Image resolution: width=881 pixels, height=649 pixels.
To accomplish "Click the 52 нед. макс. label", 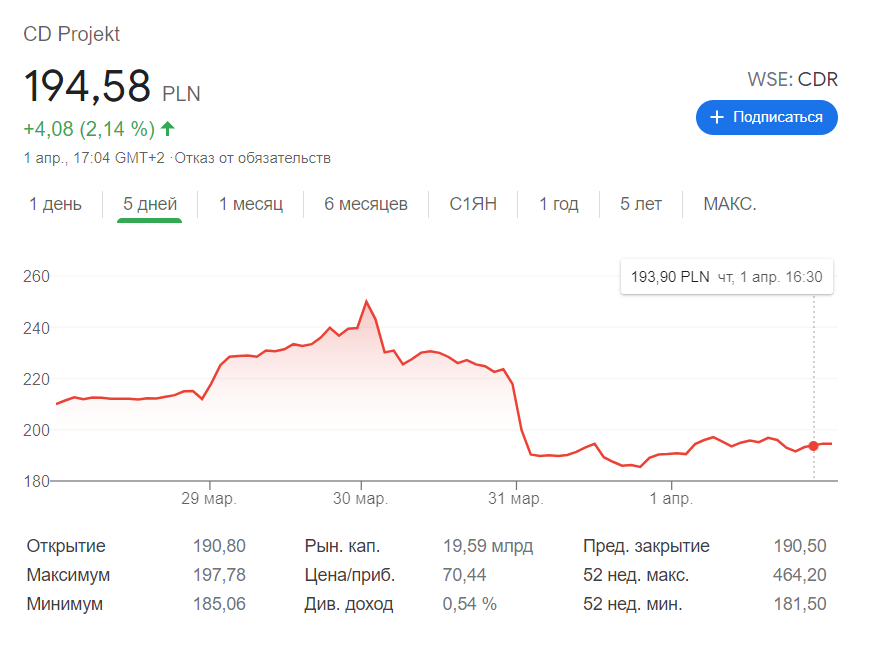I will 636,575.
